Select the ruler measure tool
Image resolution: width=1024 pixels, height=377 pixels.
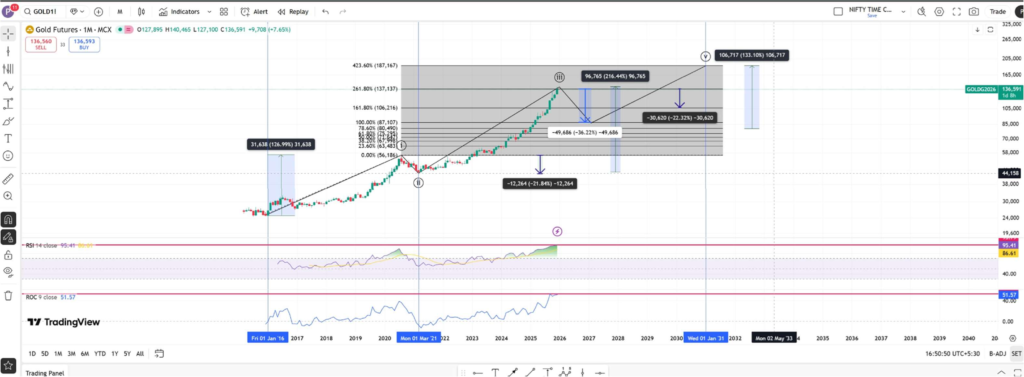tap(8, 178)
